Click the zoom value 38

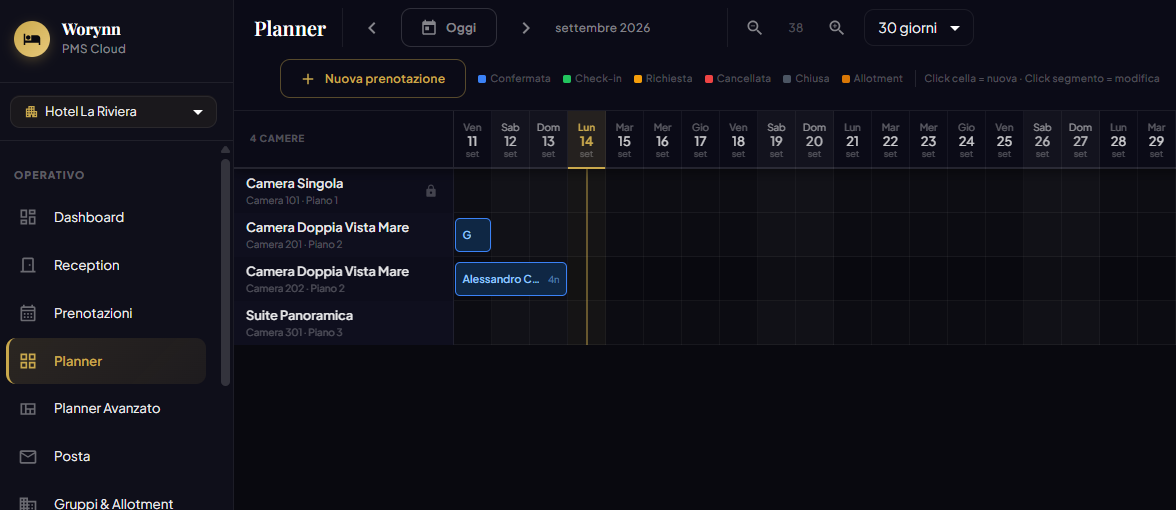point(796,28)
